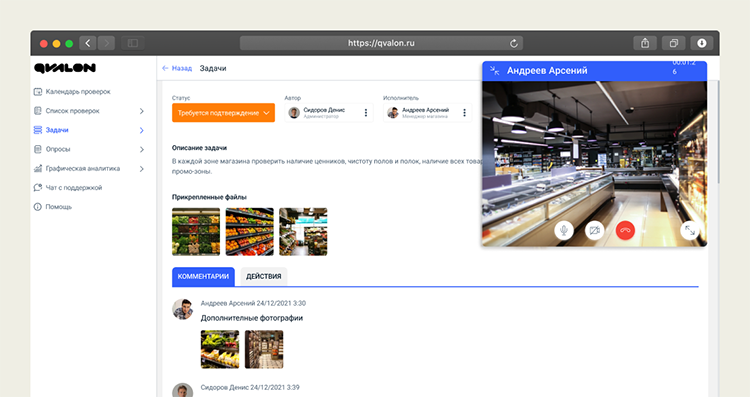Open the Опросы section in the sidebar
Image resolution: width=750 pixels, height=397 pixels.
point(53,149)
